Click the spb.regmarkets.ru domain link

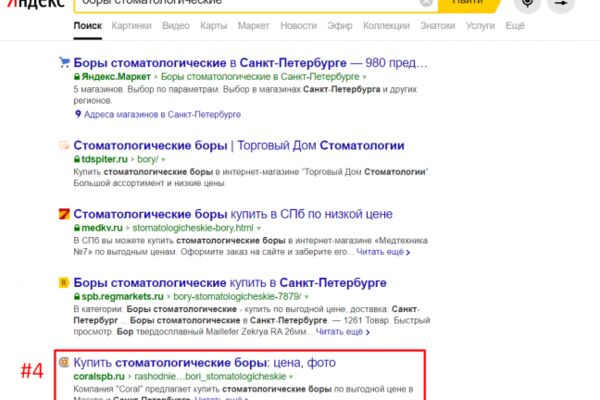coord(122,296)
